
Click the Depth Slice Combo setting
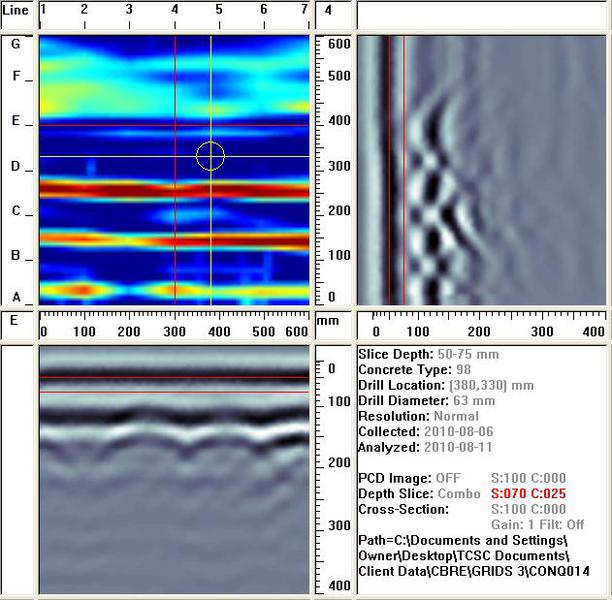tap(459, 494)
